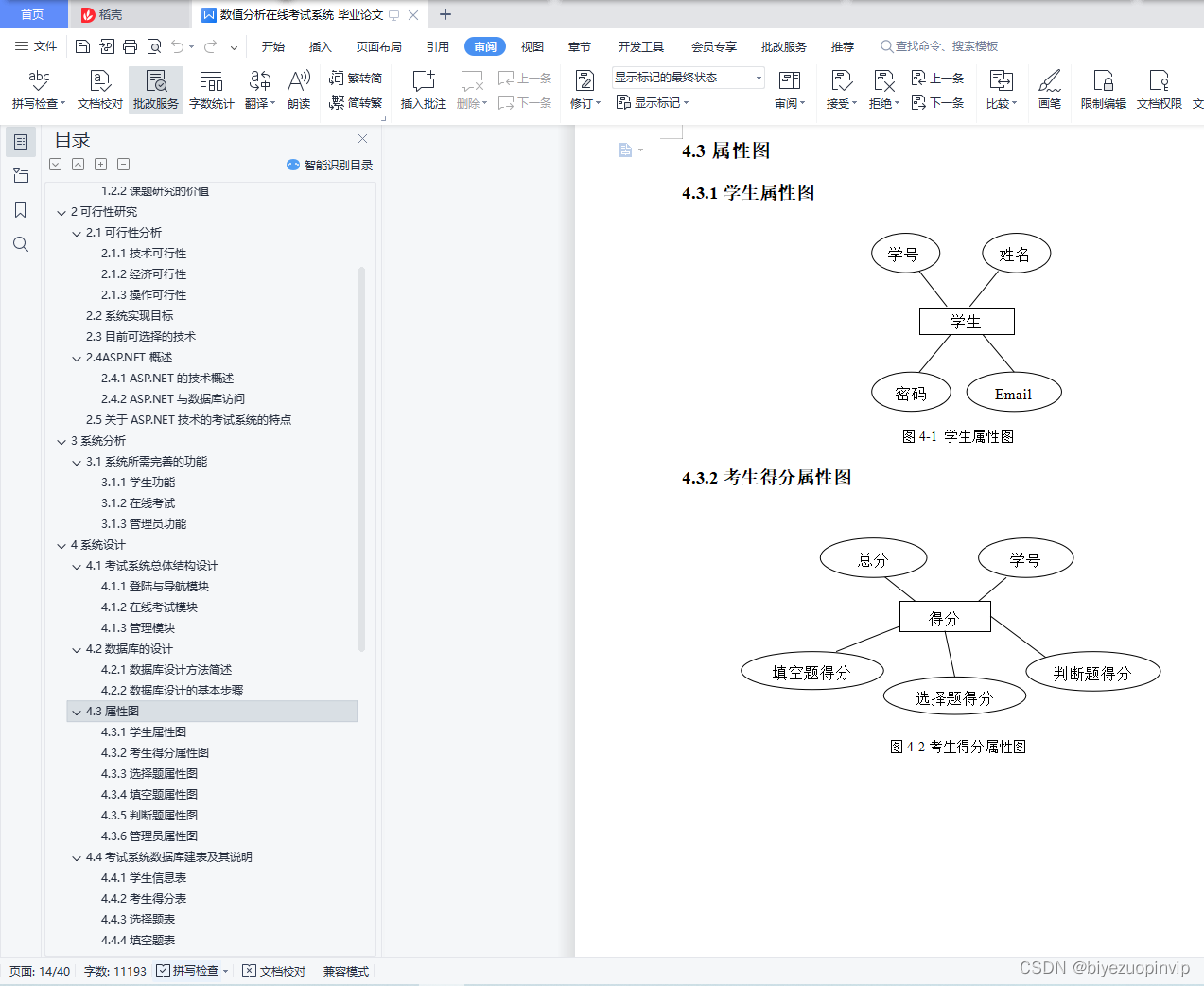Collapse the 2 可行性研究 node

pyautogui.click(x=61, y=212)
